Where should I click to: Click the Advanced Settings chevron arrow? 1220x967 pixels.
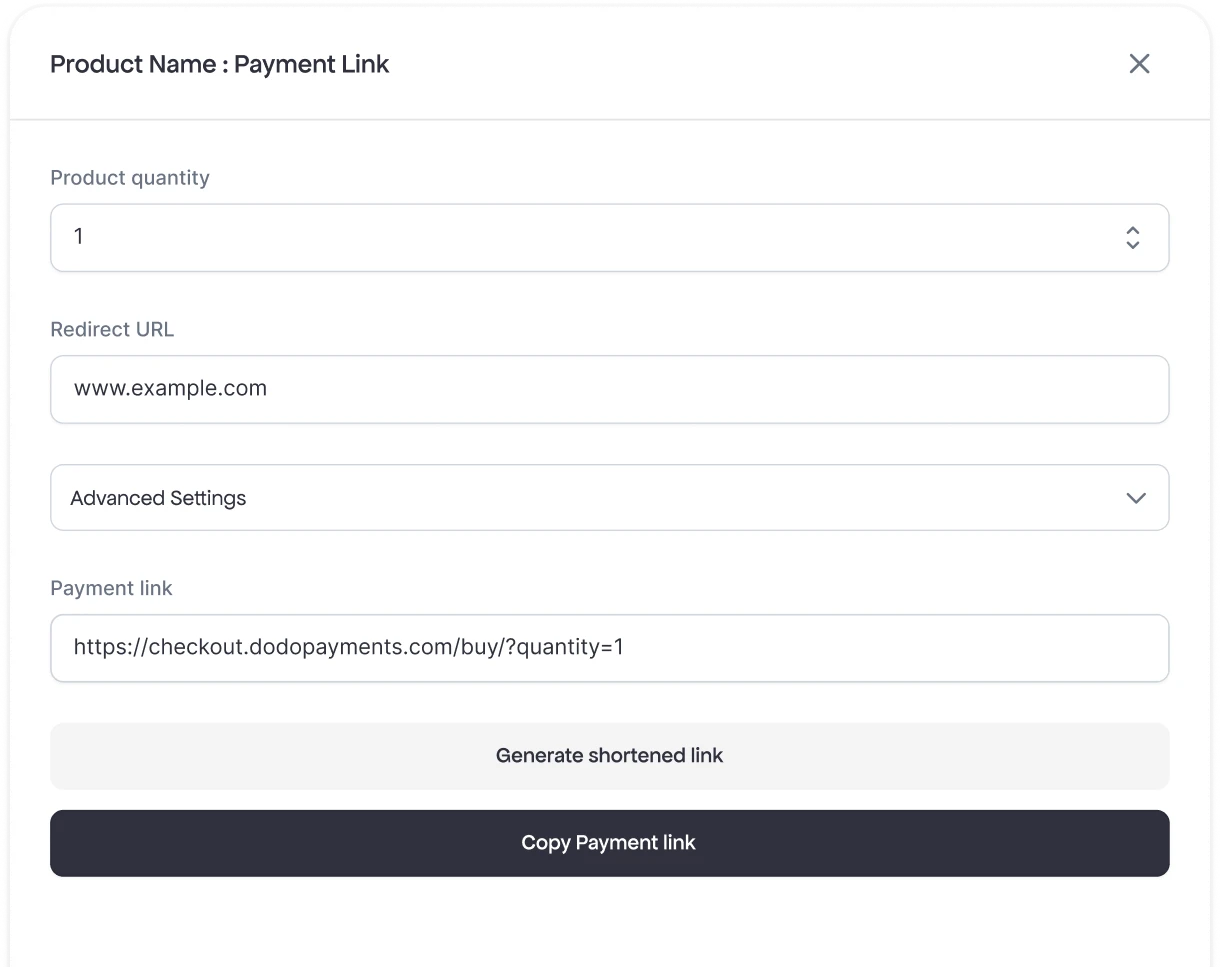tap(1136, 498)
